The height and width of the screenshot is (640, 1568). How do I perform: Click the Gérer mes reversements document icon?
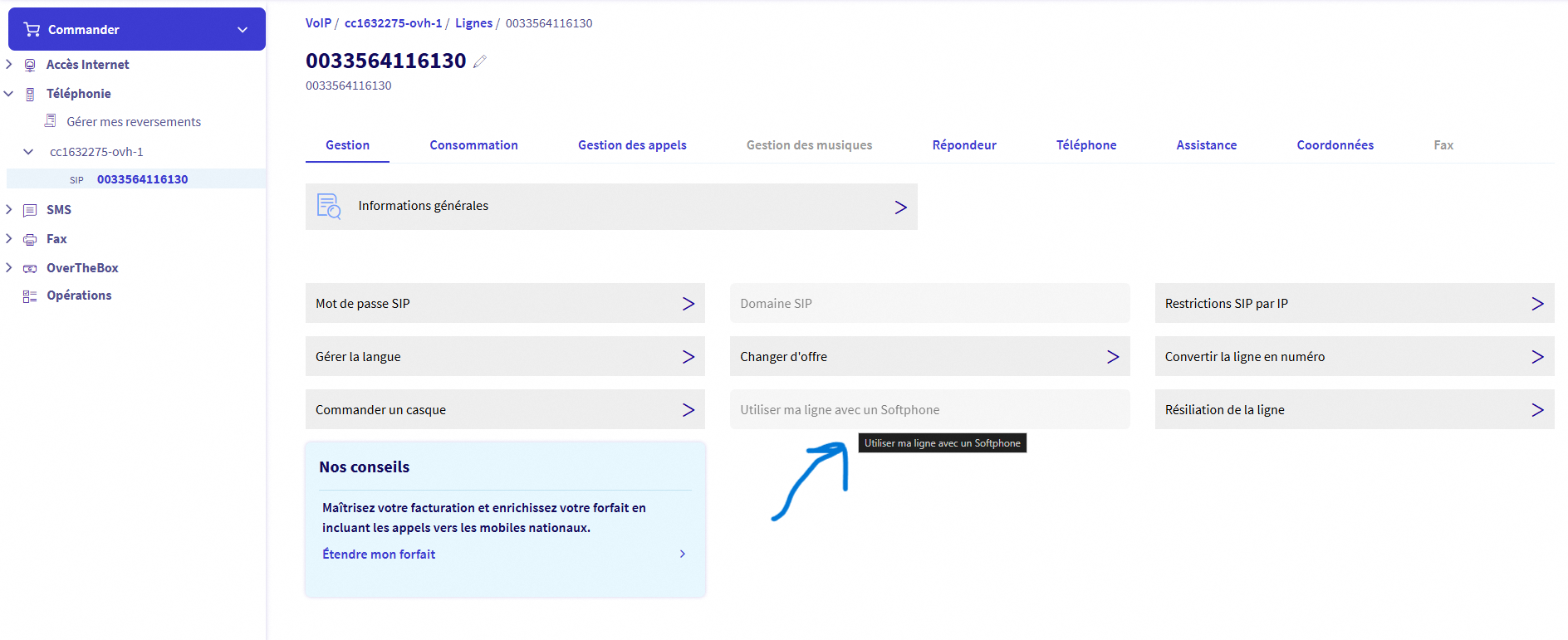point(51,121)
